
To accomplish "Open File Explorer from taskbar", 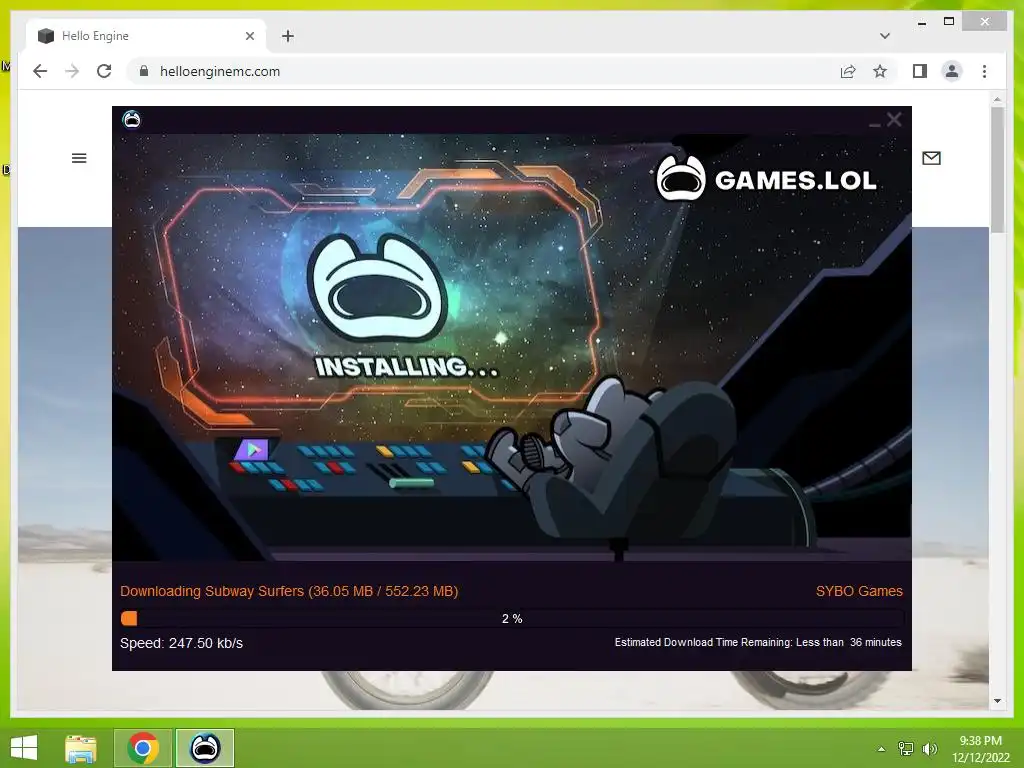I will click(81, 748).
